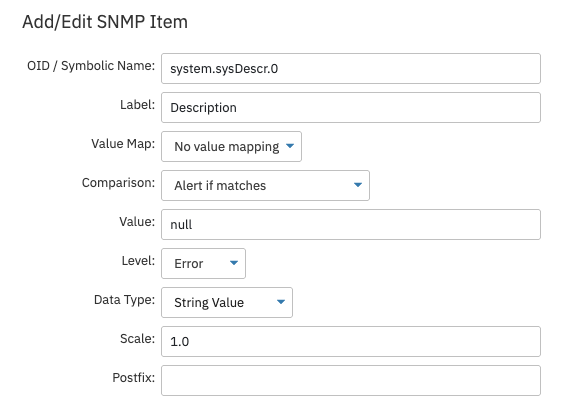This screenshot has width=572, height=410.
Task: Click the "Level:" label text
Action: [x=138, y=261]
